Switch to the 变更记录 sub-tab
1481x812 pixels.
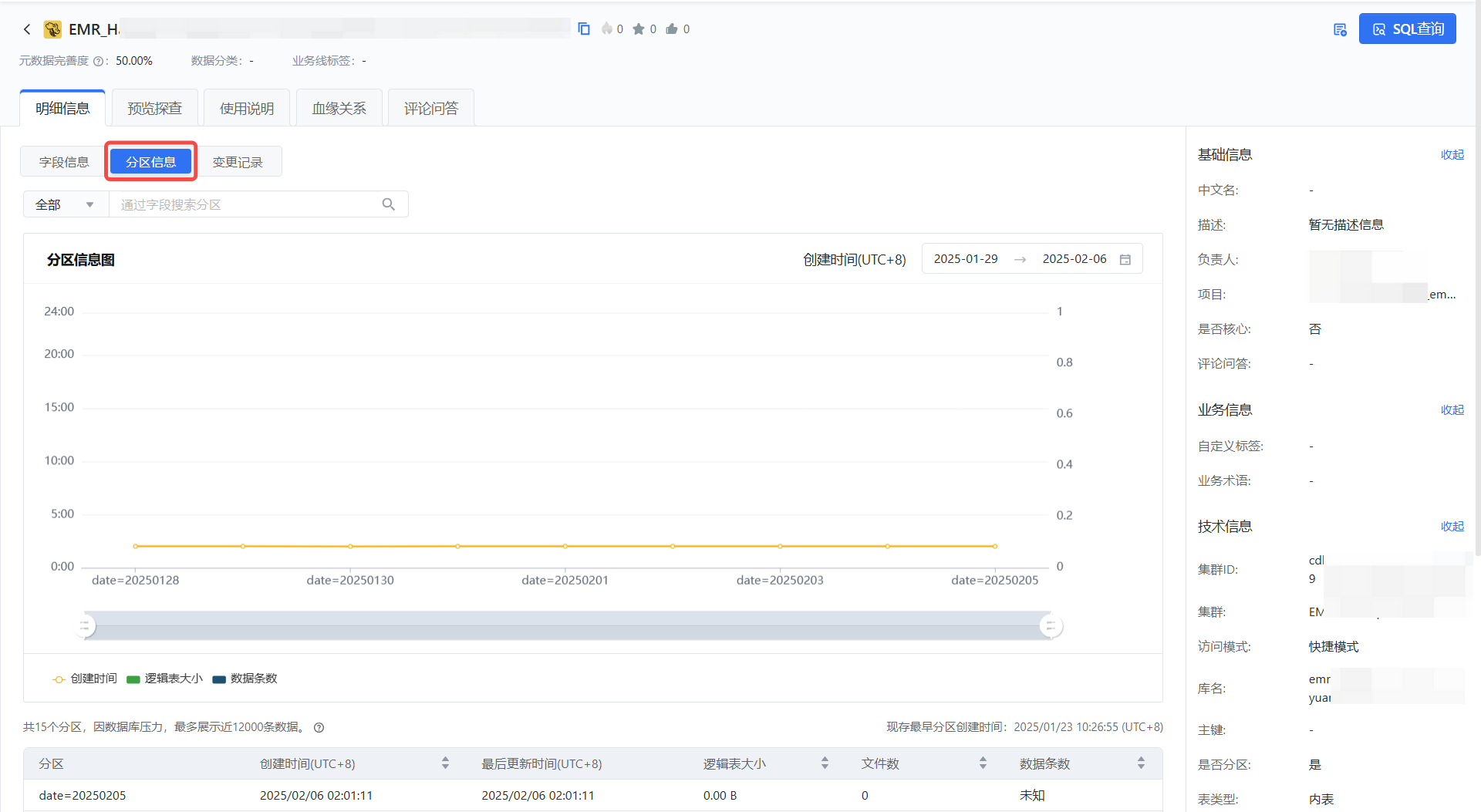[238, 162]
